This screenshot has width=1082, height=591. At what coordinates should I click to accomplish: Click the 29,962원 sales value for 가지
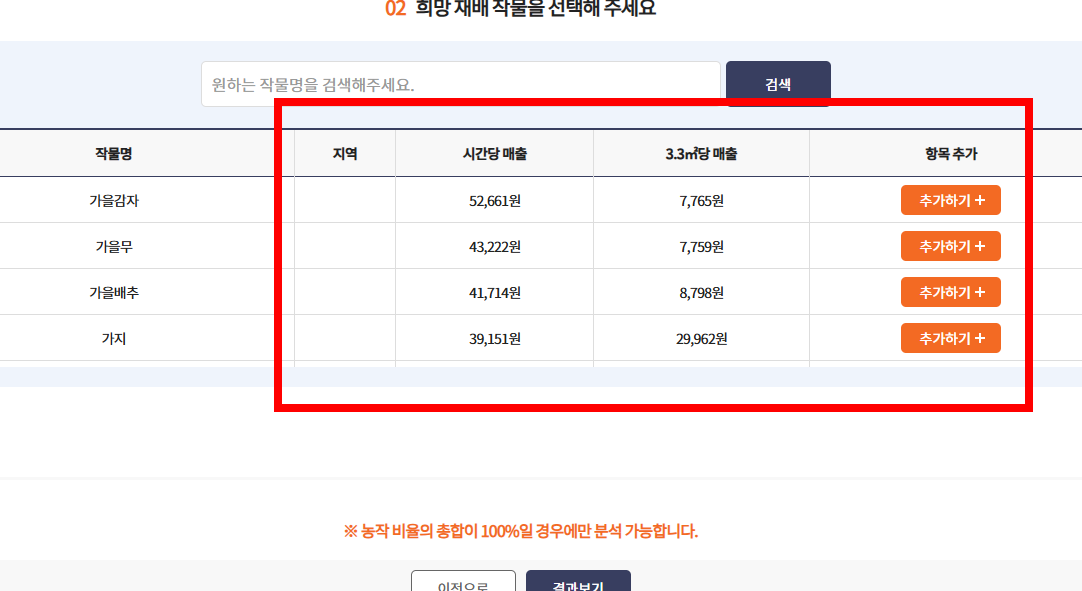pyautogui.click(x=701, y=337)
